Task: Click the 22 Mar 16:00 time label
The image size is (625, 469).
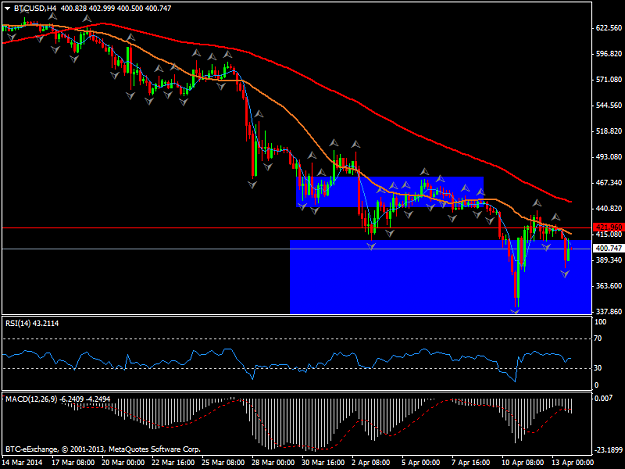Action: (173, 462)
